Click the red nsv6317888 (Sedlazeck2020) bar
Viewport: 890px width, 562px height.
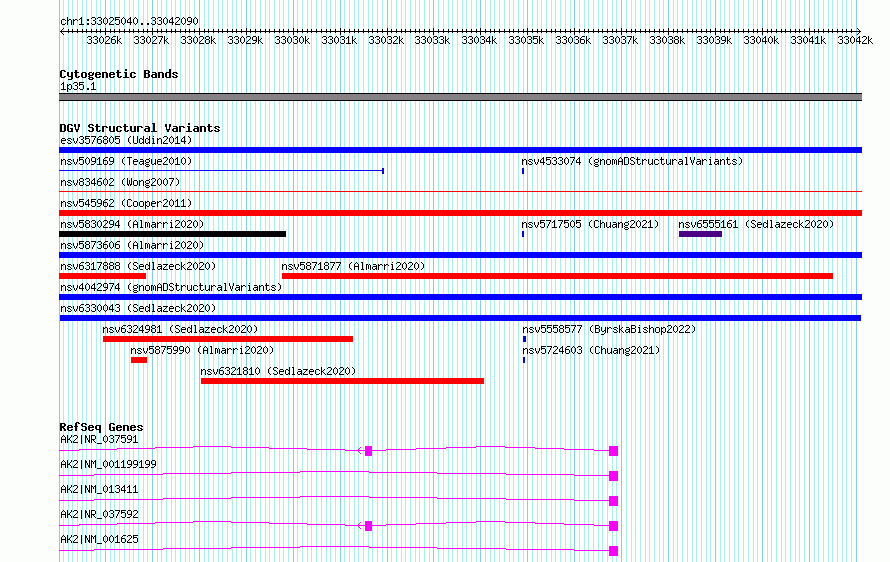click(x=102, y=276)
